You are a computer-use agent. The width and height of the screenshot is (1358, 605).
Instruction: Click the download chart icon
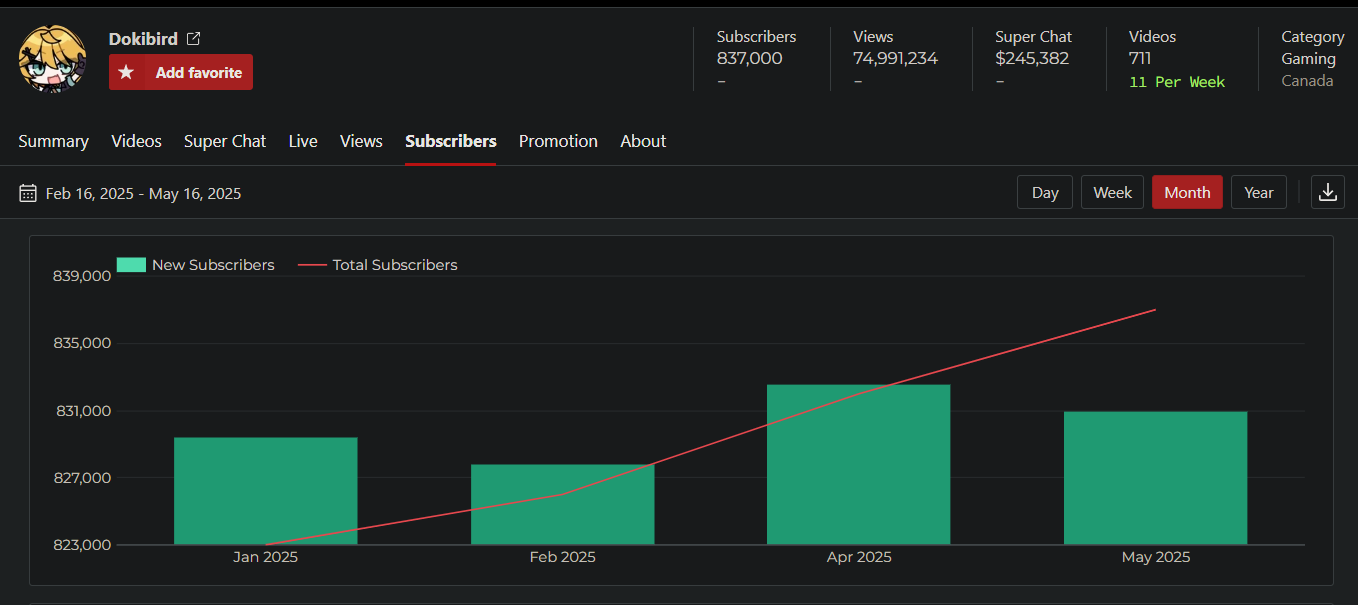1327,193
